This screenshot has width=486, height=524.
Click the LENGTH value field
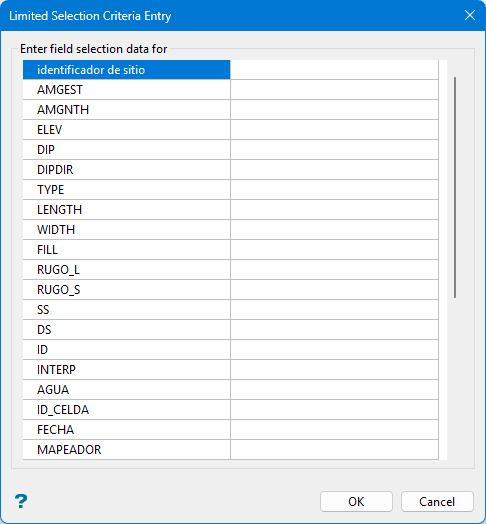pos(334,210)
